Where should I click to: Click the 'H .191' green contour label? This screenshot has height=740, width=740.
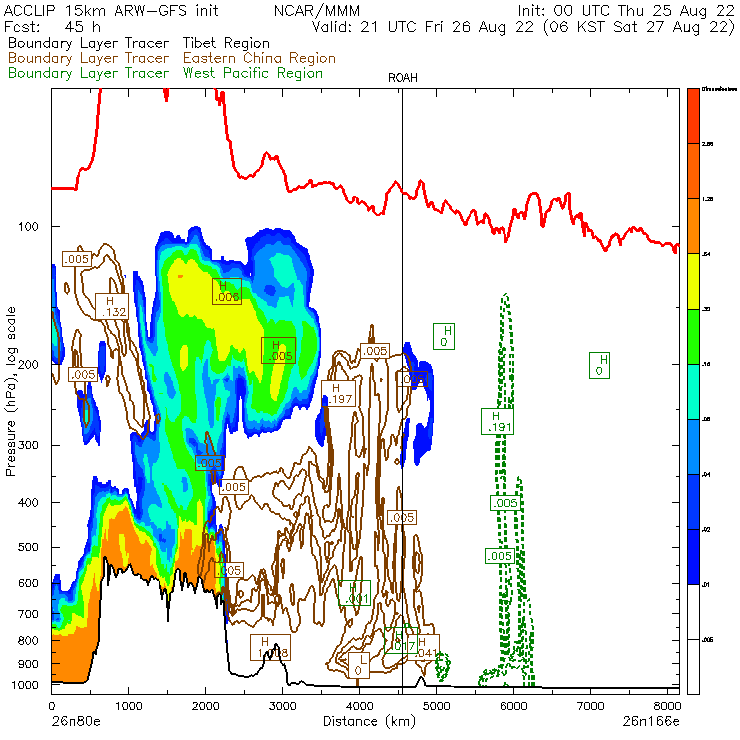coord(497,421)
